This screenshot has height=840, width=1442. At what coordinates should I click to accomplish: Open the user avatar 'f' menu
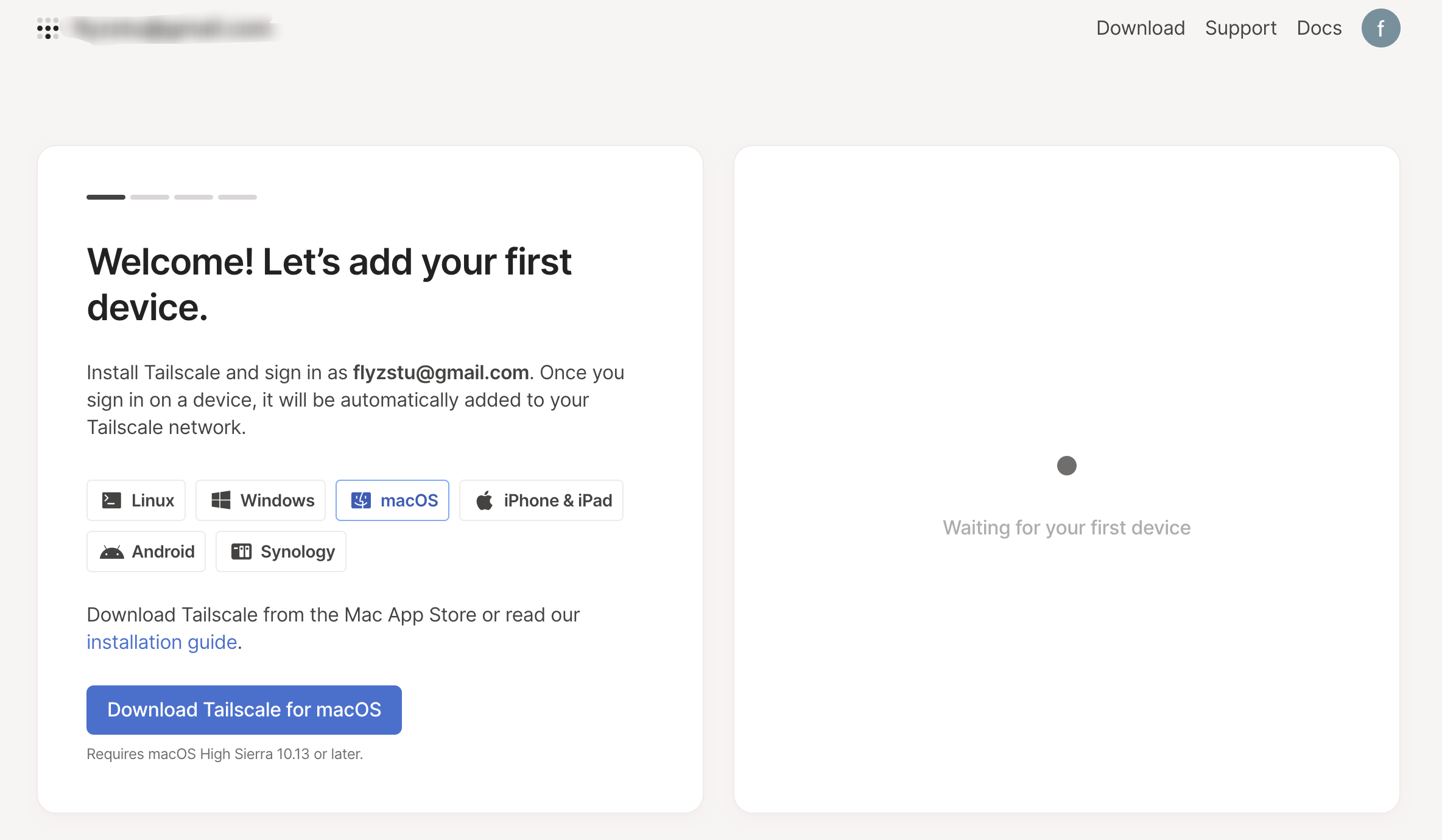pos(1380,28)
